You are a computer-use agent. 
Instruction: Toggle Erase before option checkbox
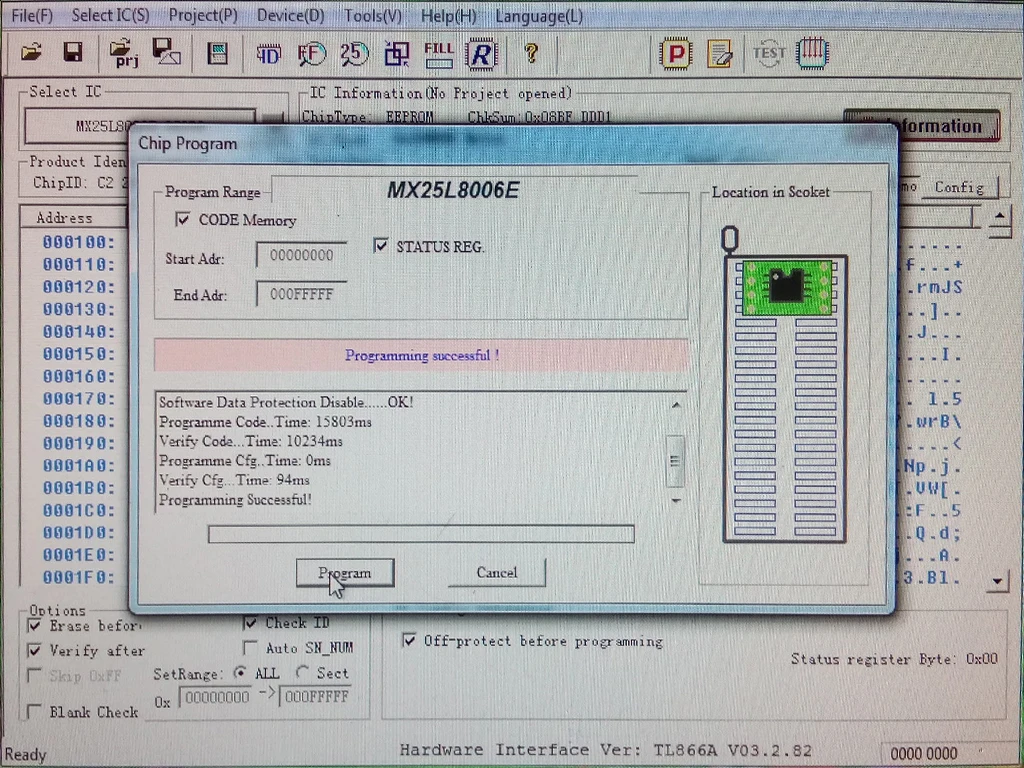click(x=35, y=626)
